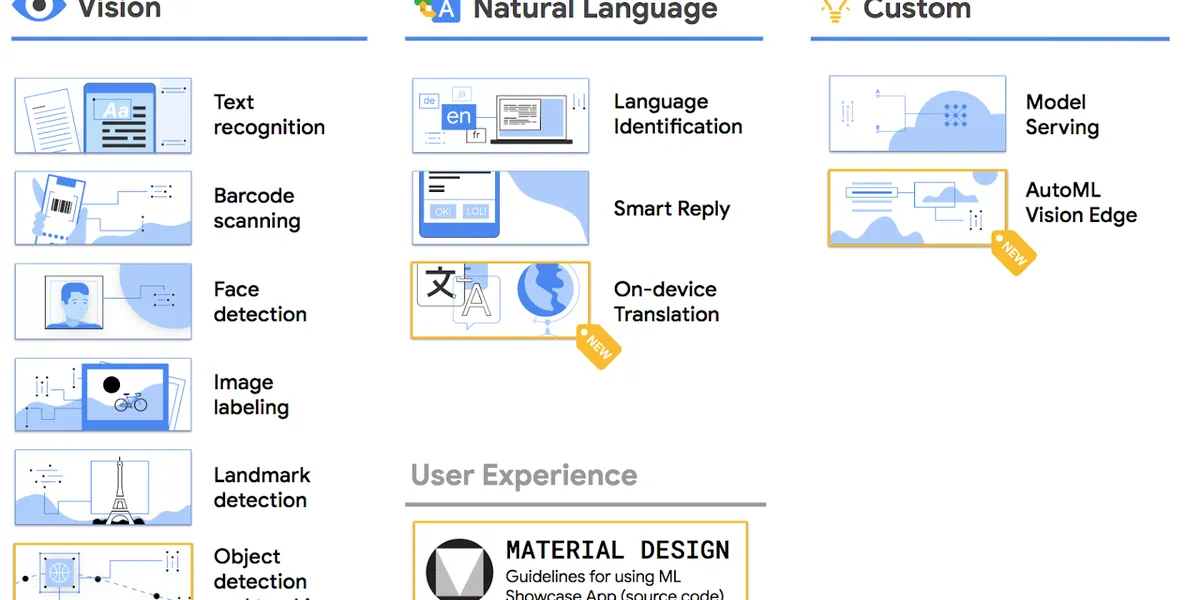Click the "Language Identification" label
The width and height of the screenshot is (1200, 600).
[678, 114]
